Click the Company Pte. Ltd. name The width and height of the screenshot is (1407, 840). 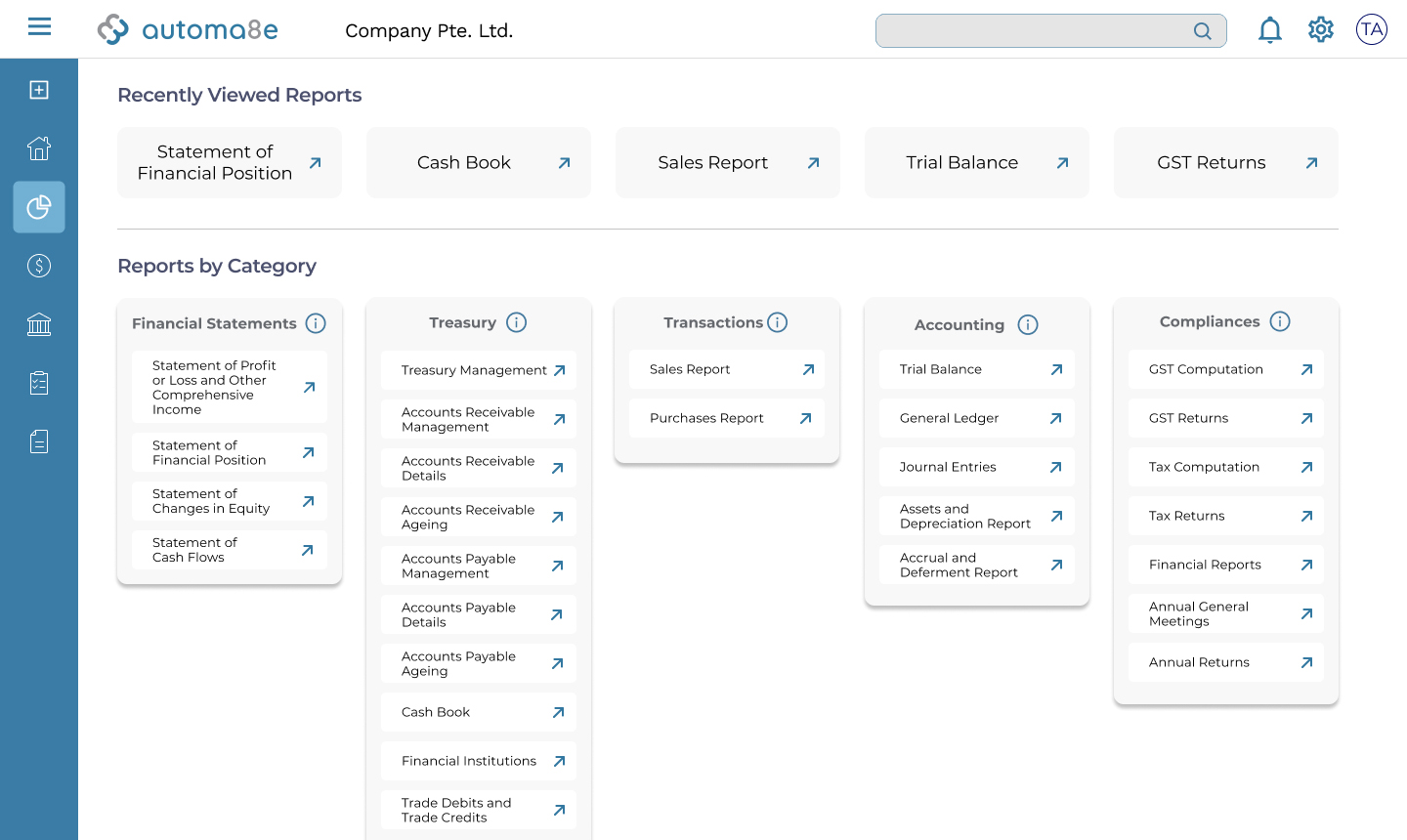pyautogui.click(x=429, y=31)
